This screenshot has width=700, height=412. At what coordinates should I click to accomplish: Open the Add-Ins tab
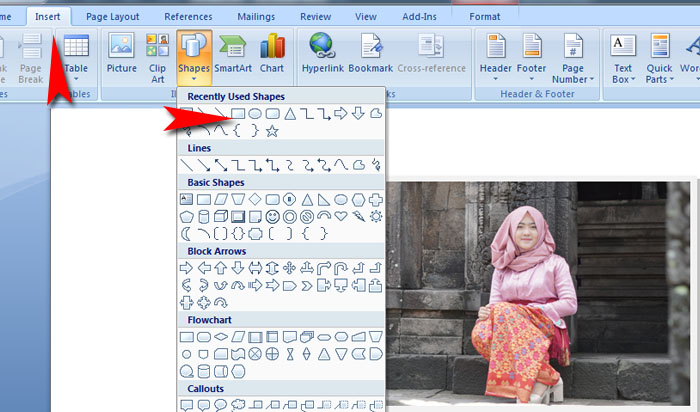coord(419,17)
